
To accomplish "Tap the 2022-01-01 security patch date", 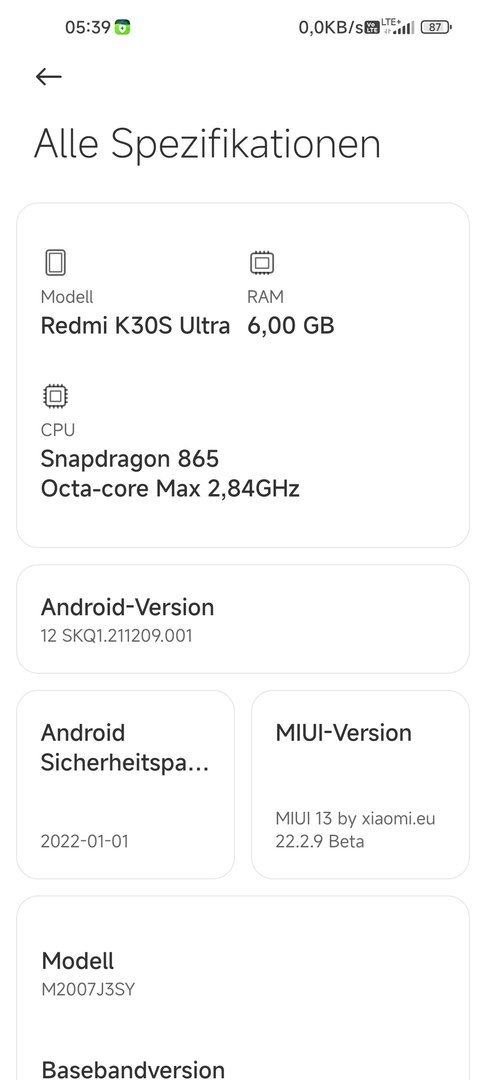I will (x=85, y=841).
